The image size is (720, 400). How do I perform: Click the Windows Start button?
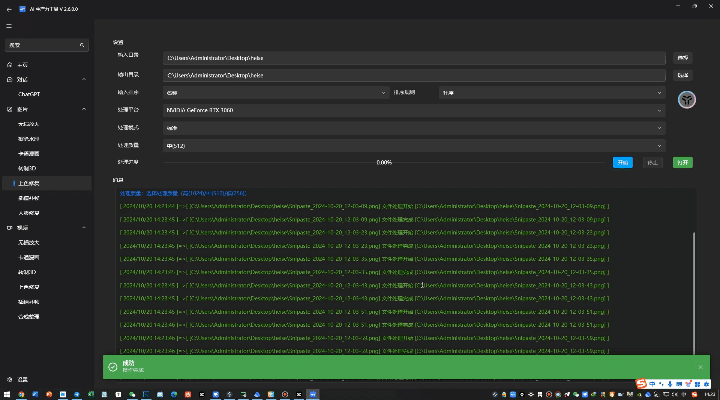point(7,394)
